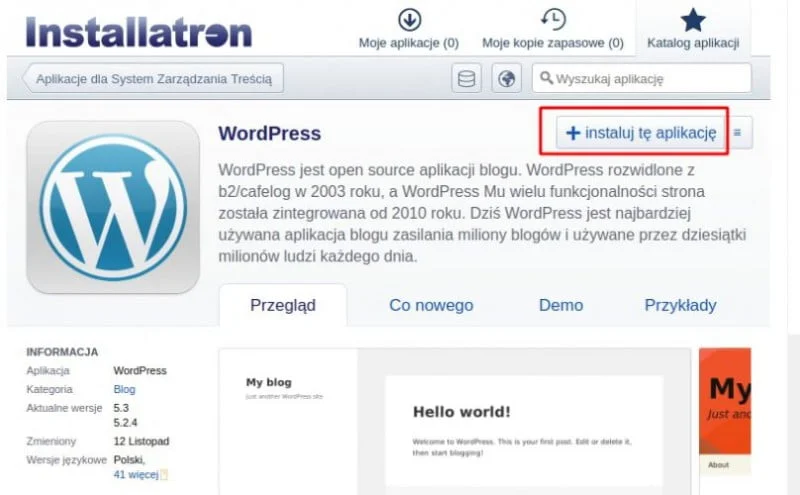Open the menu beside install button

(x=737, y=133)
